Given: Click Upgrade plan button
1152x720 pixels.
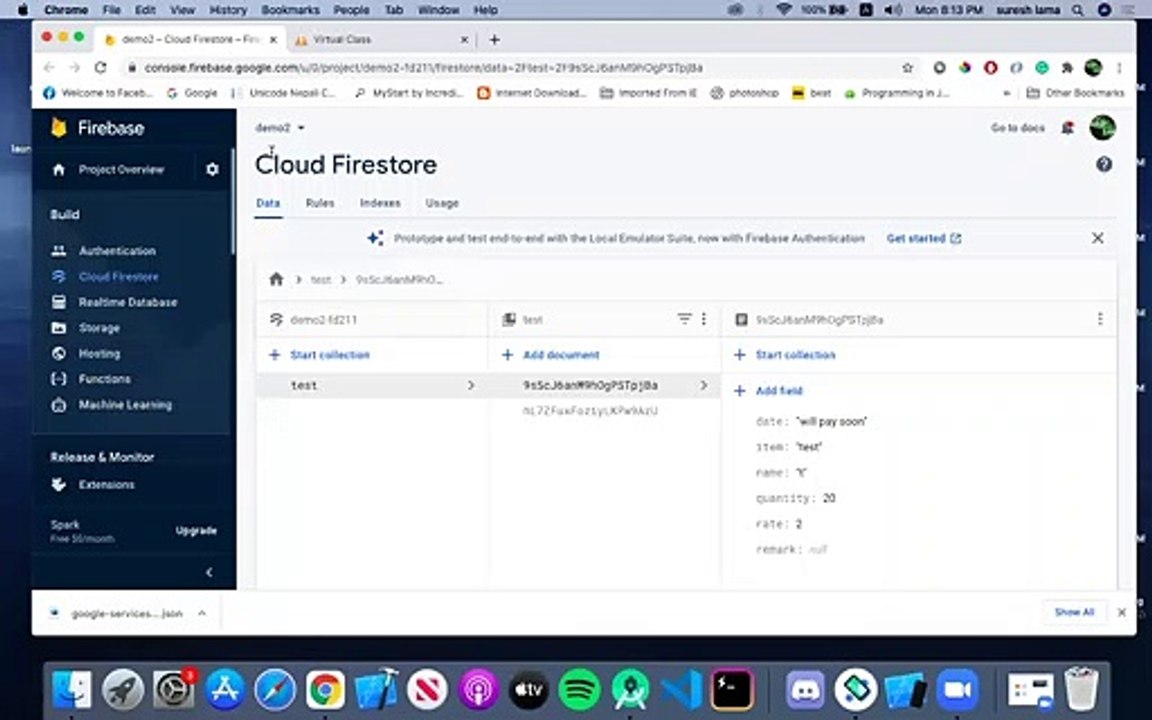Looking at the screenshot, I should coord(196,530).
